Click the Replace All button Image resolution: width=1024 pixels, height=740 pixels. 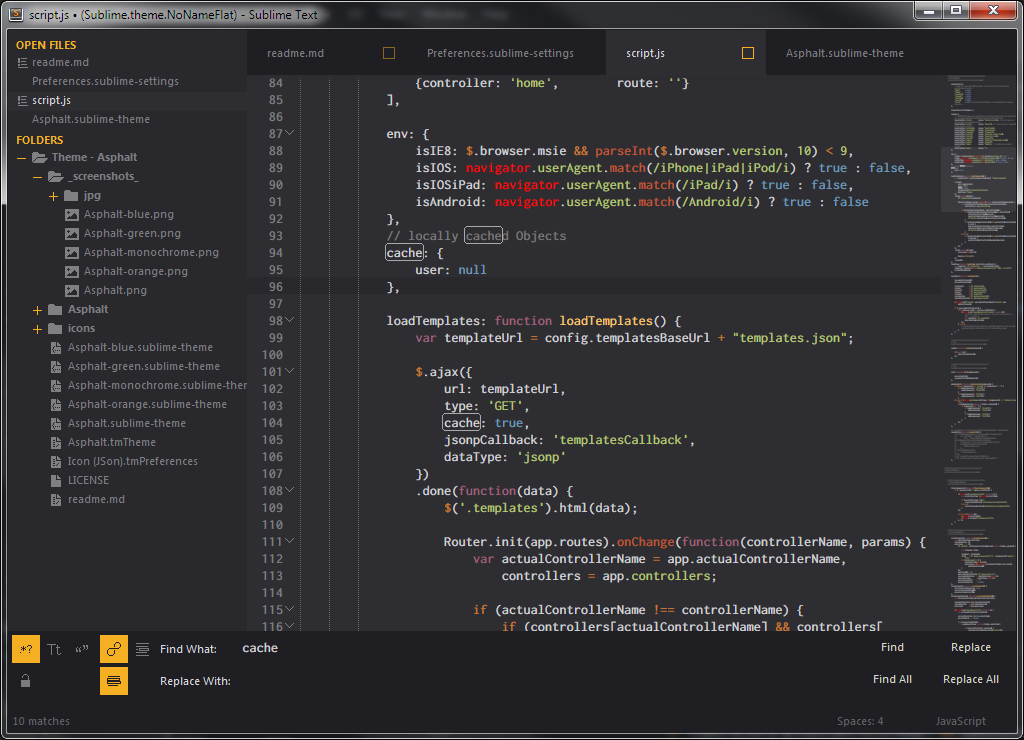pyautogui.click(x=970, y=679)
